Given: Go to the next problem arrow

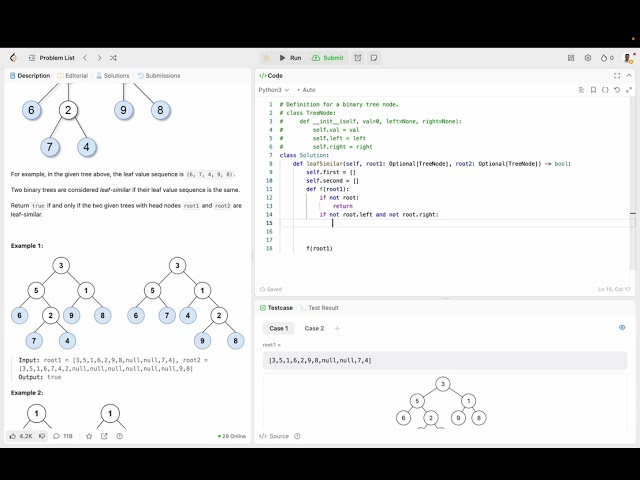Looking at the screenshot, I should 98,58.
